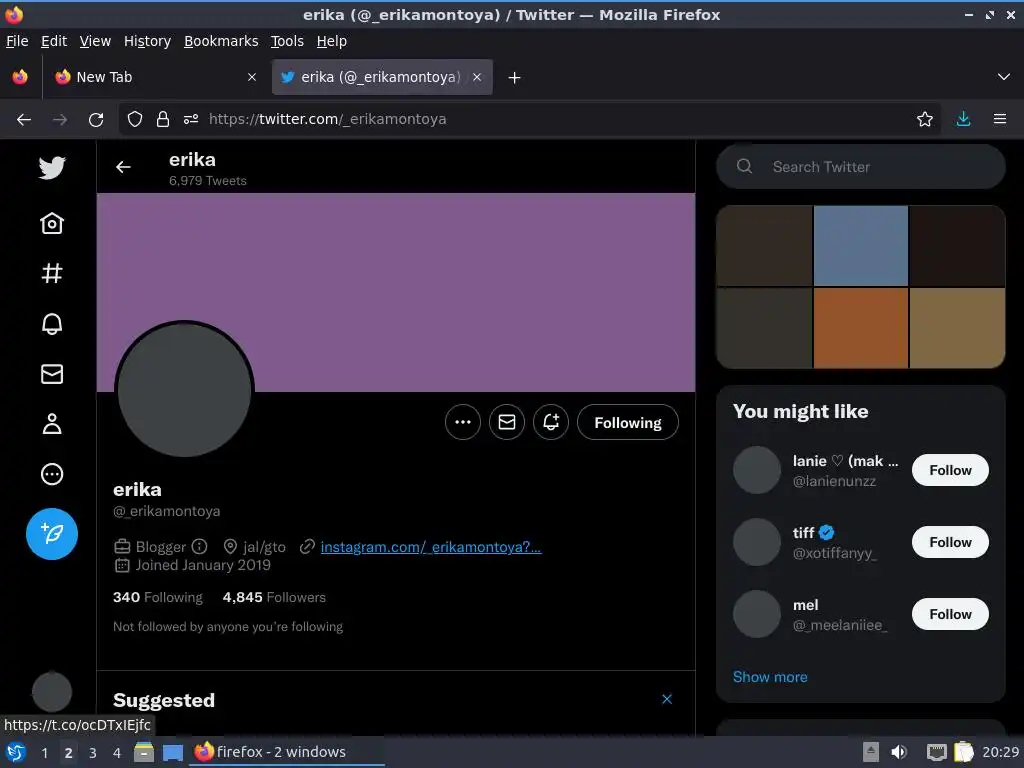Open Firefox hamburger application menu
The width and height of the screenshot is (1024, 768).
(x=1000, y=119)
